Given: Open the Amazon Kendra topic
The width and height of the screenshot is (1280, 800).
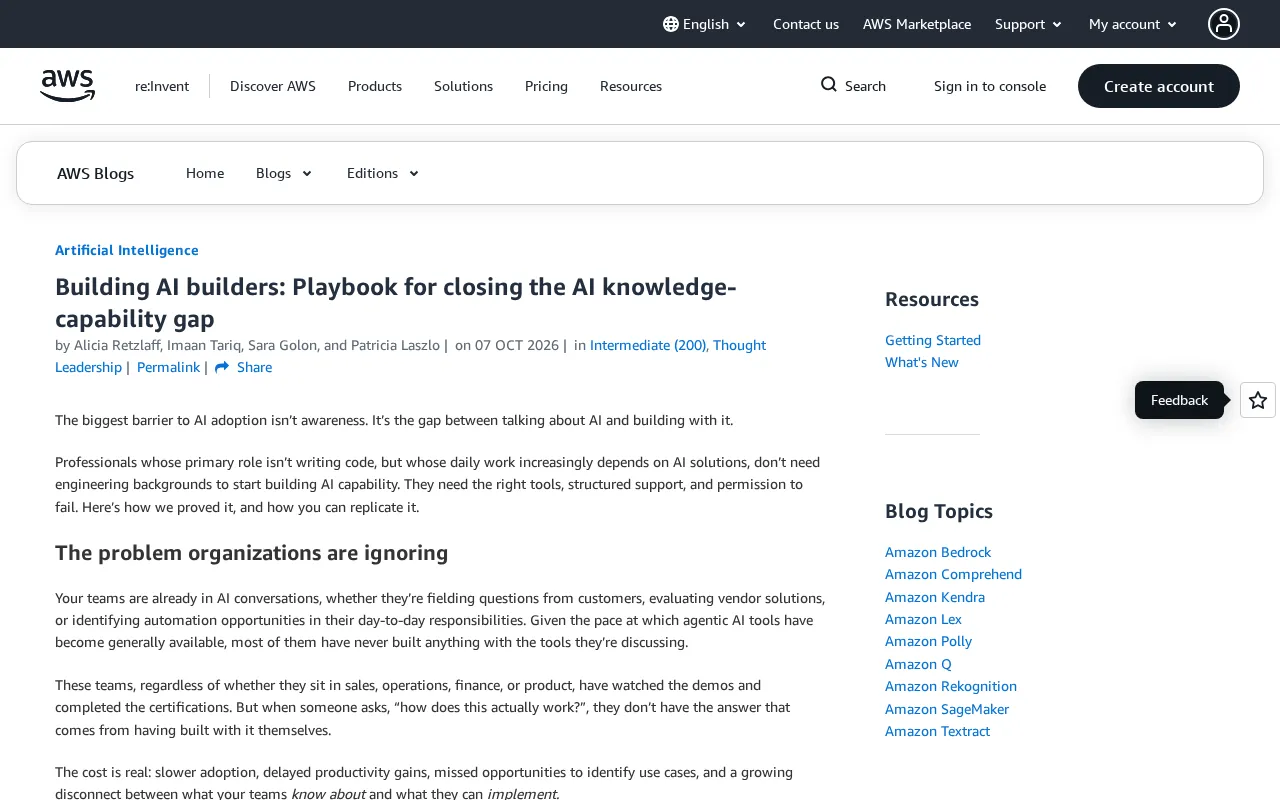Looking at the screenshot, I should (x=935, y=597).
